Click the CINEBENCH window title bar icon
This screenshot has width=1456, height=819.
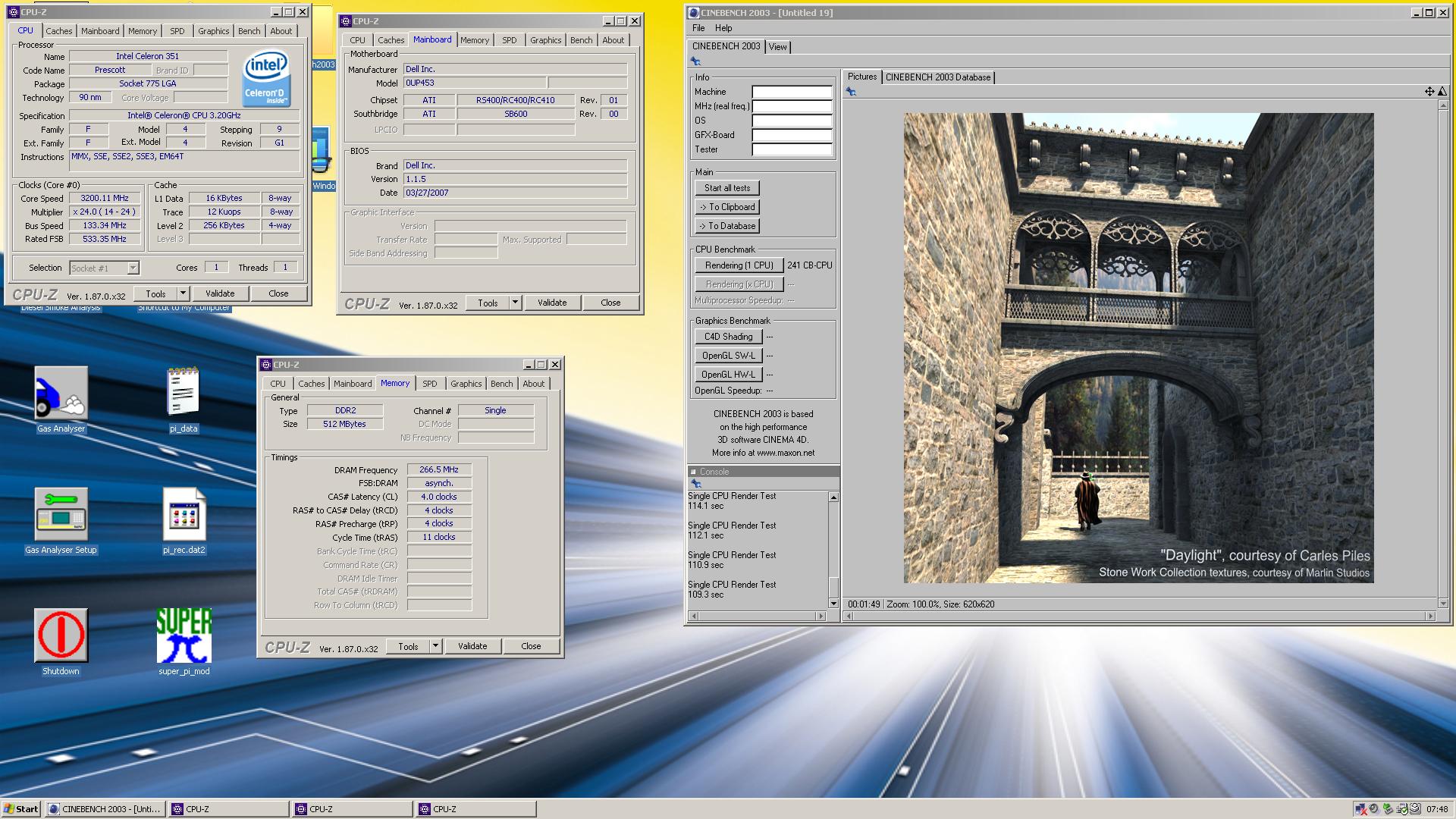coord(693,12)
